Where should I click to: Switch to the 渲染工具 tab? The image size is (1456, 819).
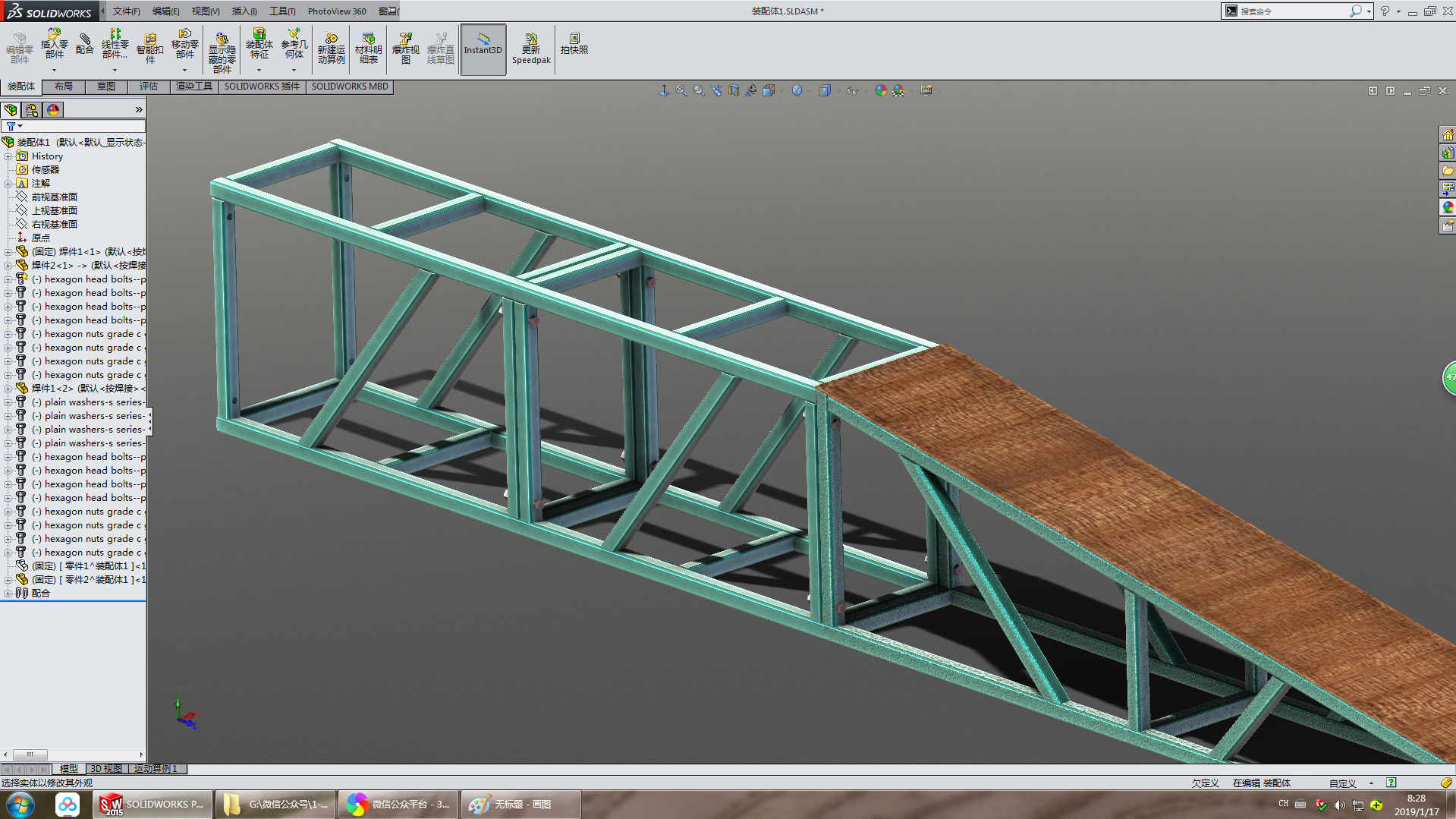coord(193,87)
